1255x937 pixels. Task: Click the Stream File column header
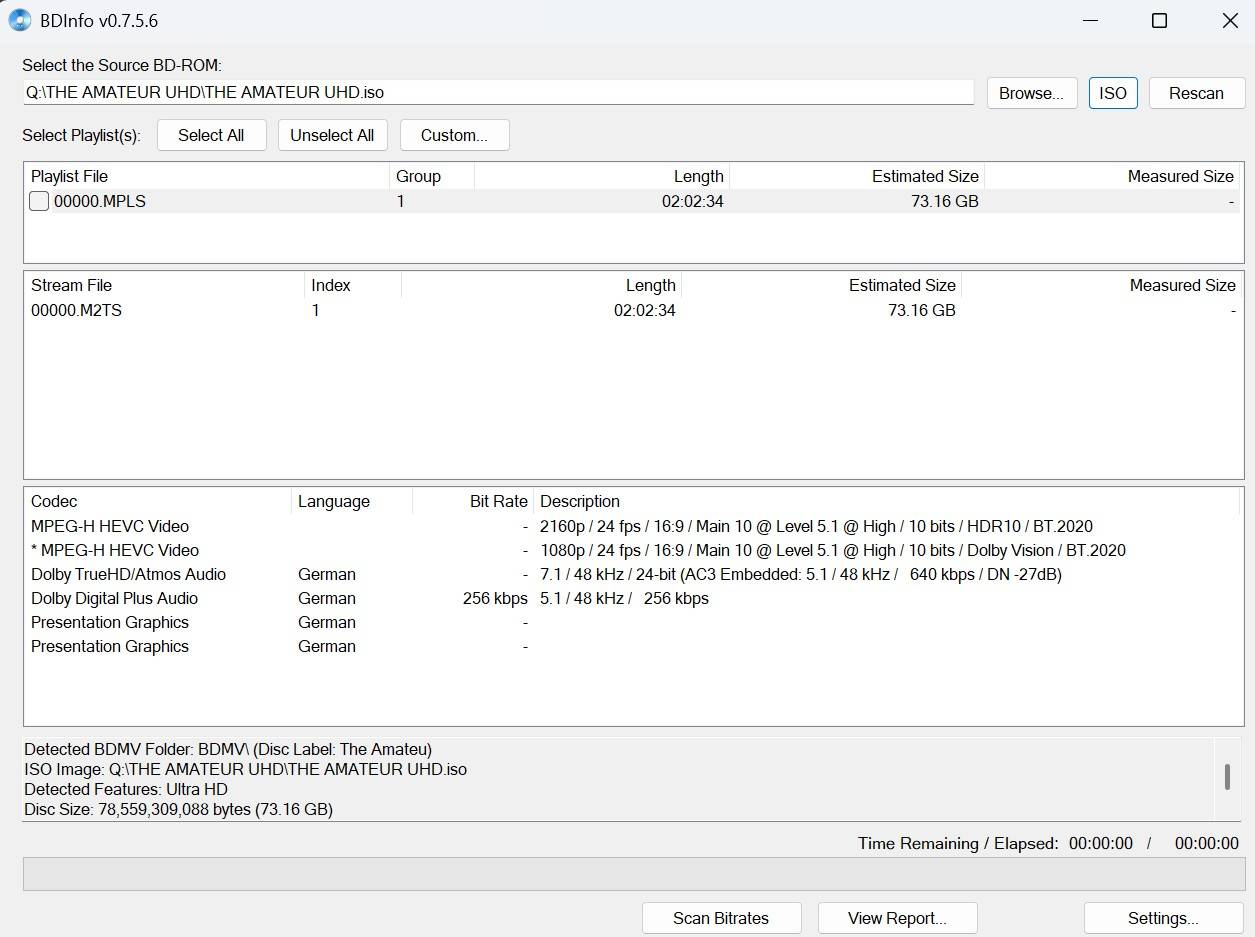click(x=165, y=285)
